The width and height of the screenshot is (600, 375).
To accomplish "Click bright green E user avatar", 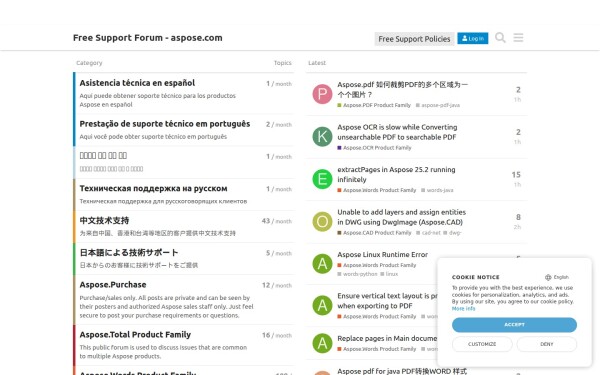I will pyautogui.click(x=322, y=179).
